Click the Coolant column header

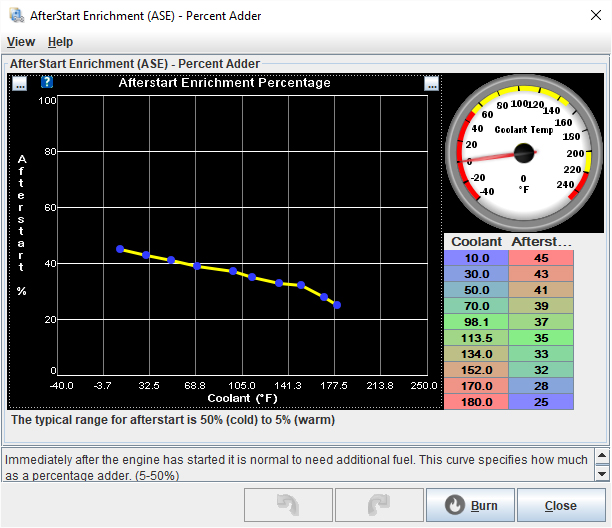[x=476, y=242]
